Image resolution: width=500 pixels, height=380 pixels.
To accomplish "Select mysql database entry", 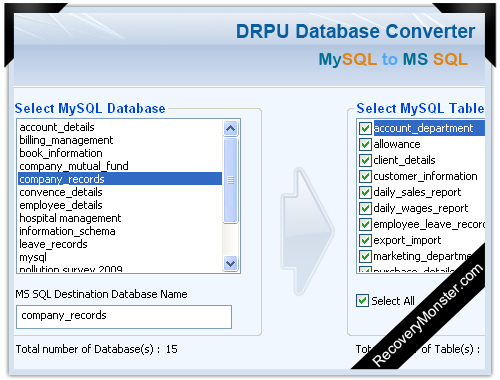I will [120, 257].
